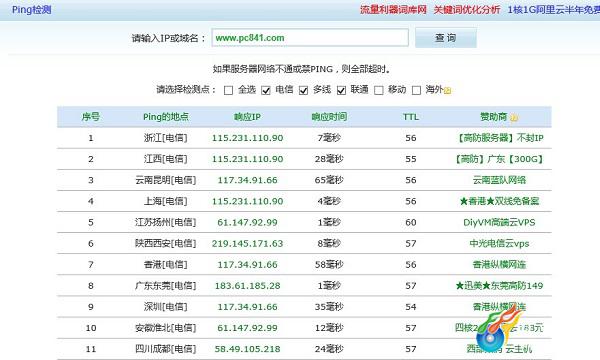The height and width of the screenshot is (360, 600).
Task: Uncheck the 联通 checkbox
Action: point(341,90)
